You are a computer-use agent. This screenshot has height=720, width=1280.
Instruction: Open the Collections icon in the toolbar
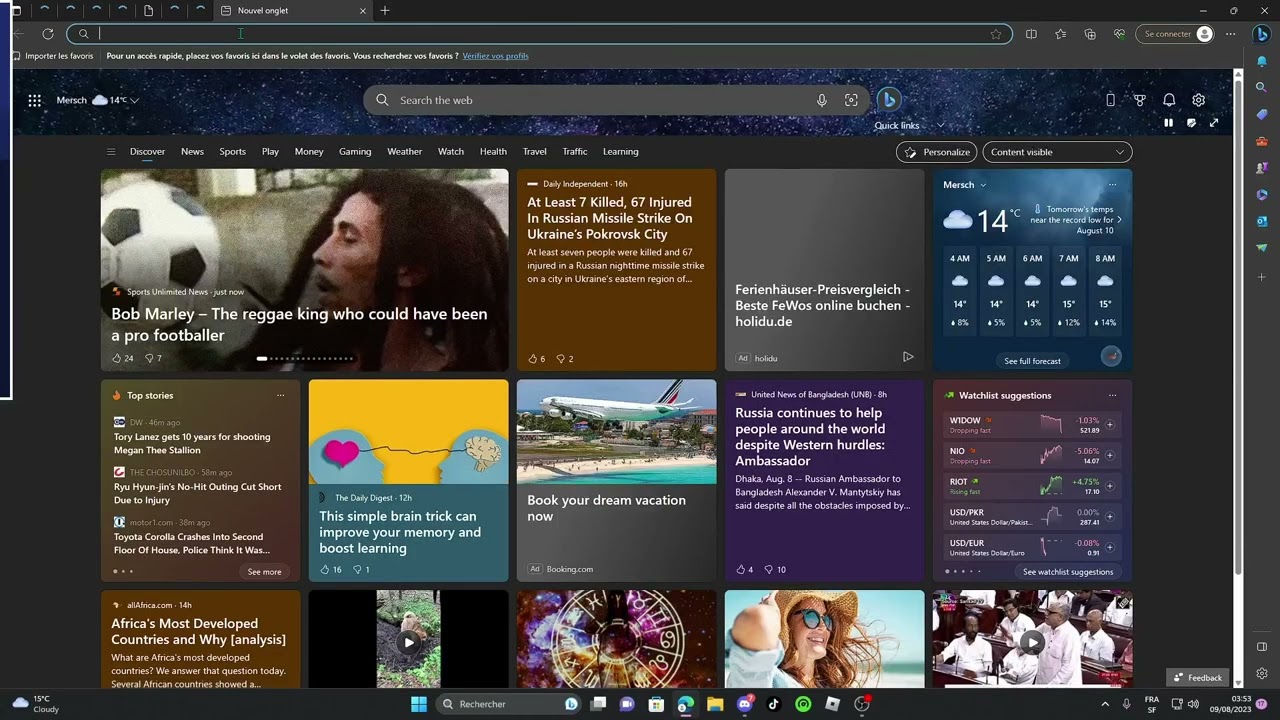(x=1090, y=34)
